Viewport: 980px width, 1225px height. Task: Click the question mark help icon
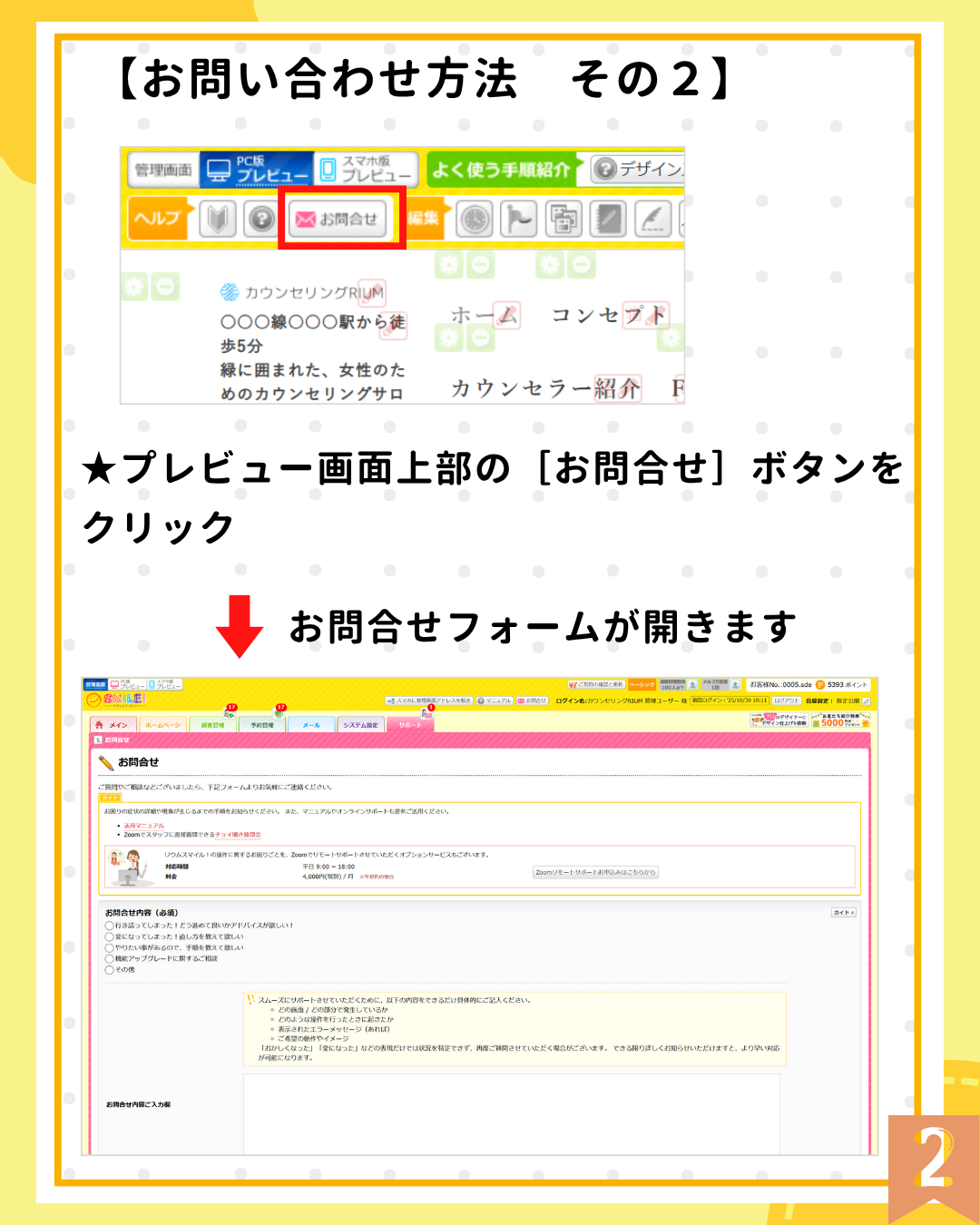click(261, 219)
